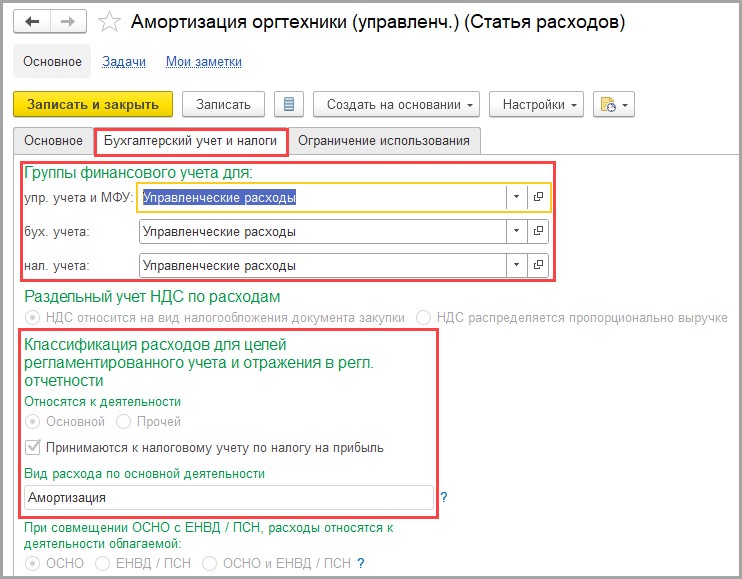Expand the упр. учета и МФУ dropdown arrow

(516, 197)
